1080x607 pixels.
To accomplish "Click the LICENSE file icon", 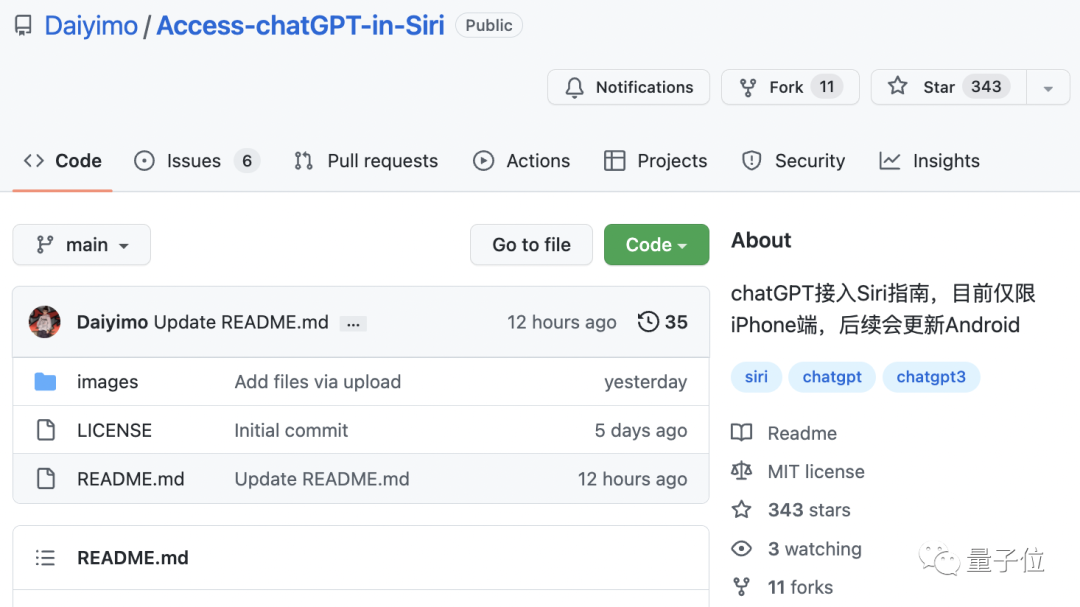I will pyautogui.click(x=45, y=431).
